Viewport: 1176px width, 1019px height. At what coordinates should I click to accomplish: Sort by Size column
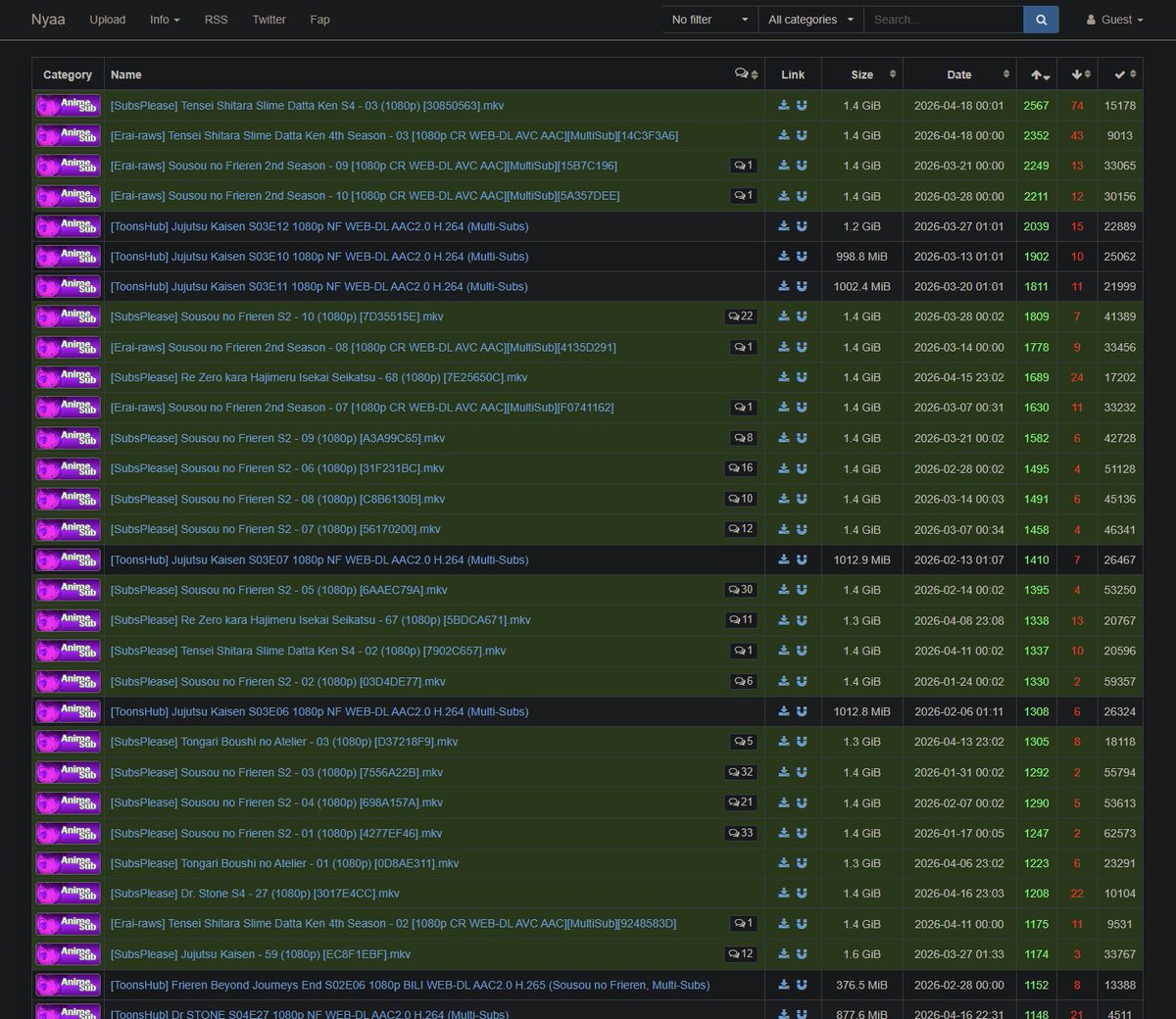[862, 74]
